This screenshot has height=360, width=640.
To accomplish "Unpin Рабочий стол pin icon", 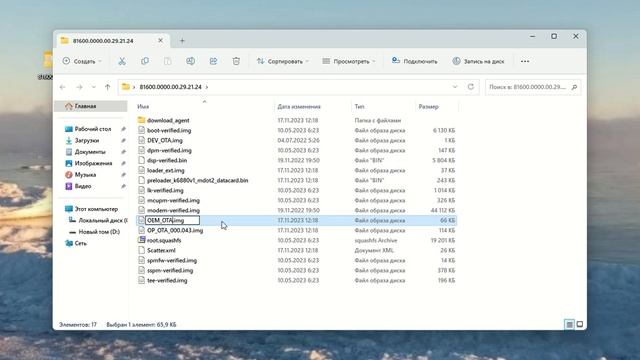I will pos(123,129).
